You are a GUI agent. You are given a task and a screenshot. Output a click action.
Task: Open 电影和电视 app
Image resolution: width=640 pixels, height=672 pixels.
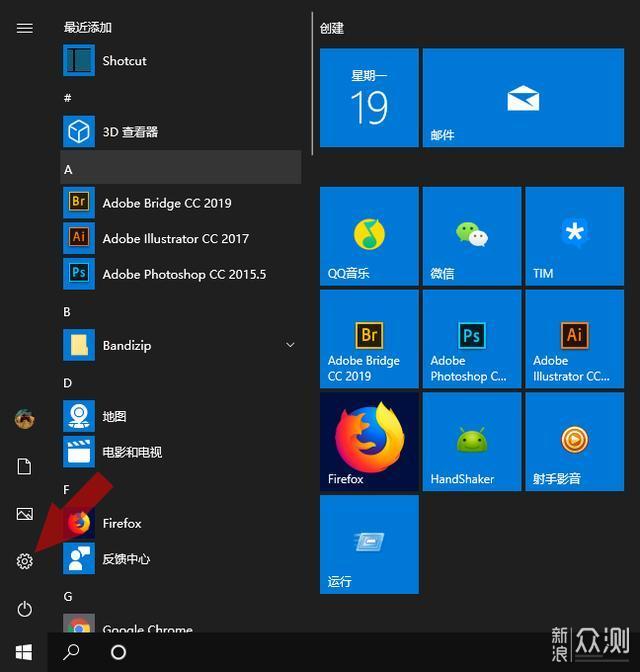(x=180, y=452)
